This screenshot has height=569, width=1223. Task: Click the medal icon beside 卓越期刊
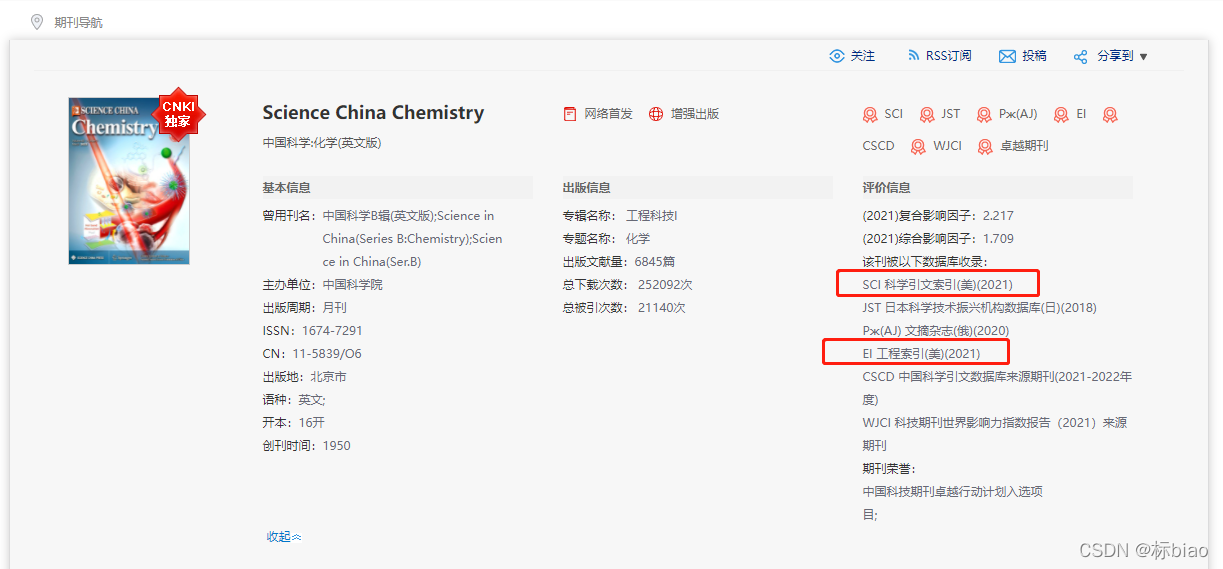coord(985,147)
